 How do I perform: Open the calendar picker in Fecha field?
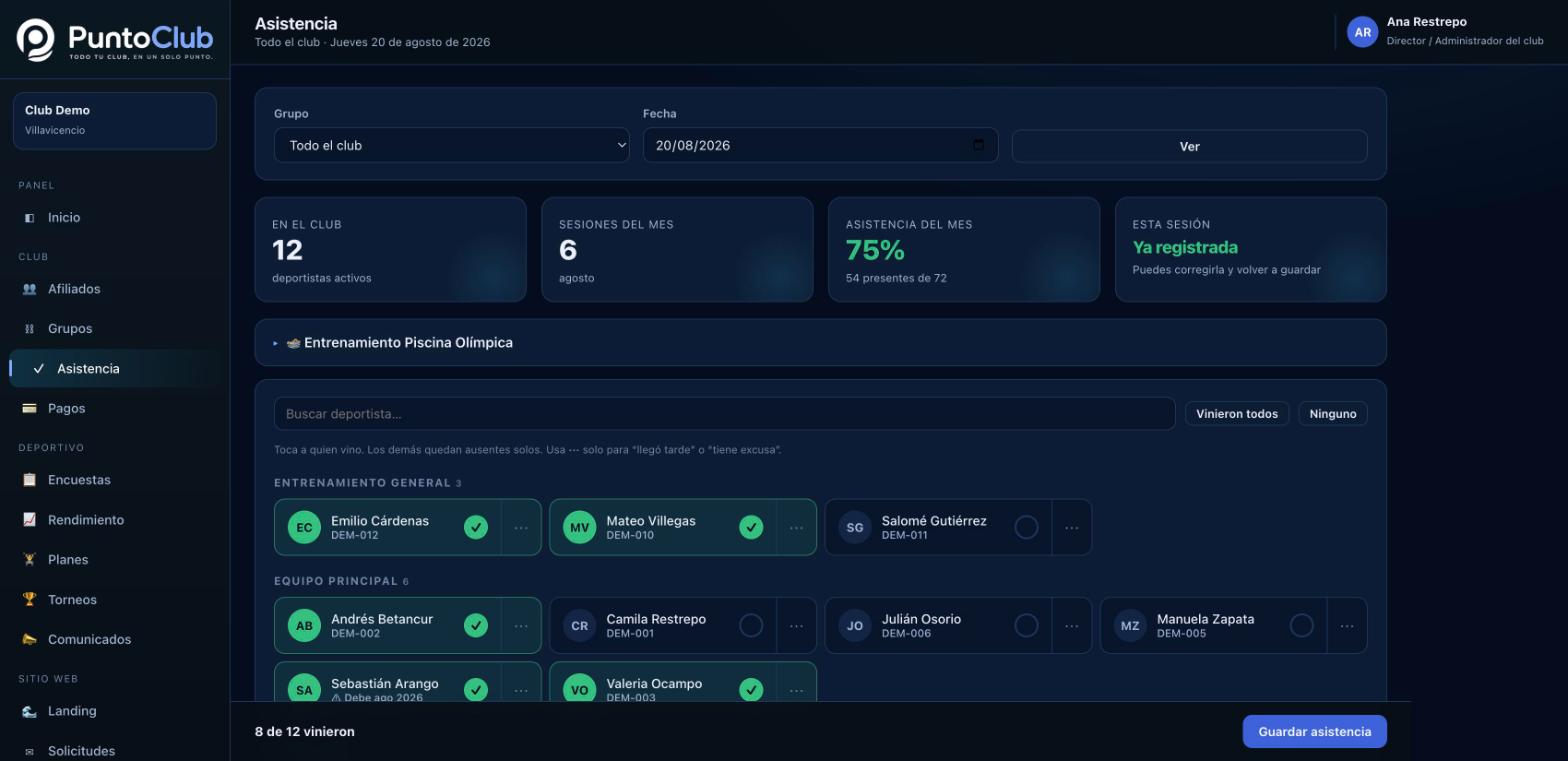coord(978,145)
